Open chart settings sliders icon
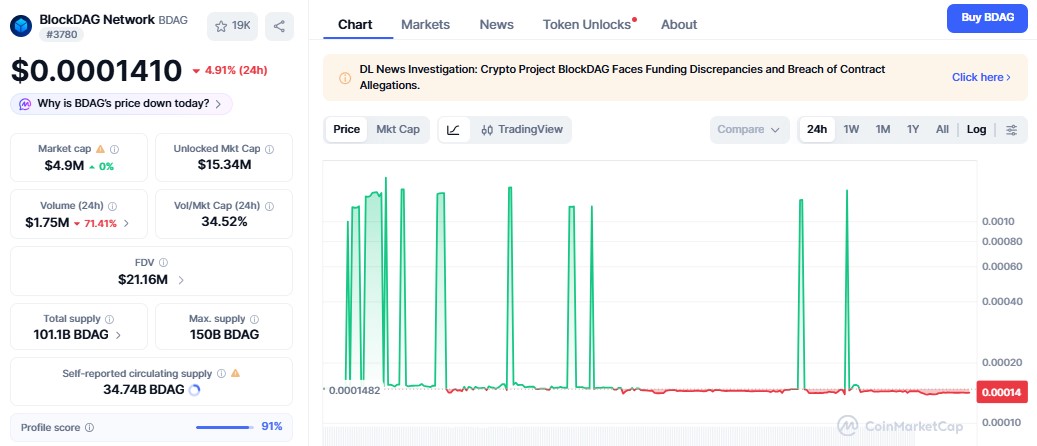1037x446 pixels. (x=1011, y=130)
